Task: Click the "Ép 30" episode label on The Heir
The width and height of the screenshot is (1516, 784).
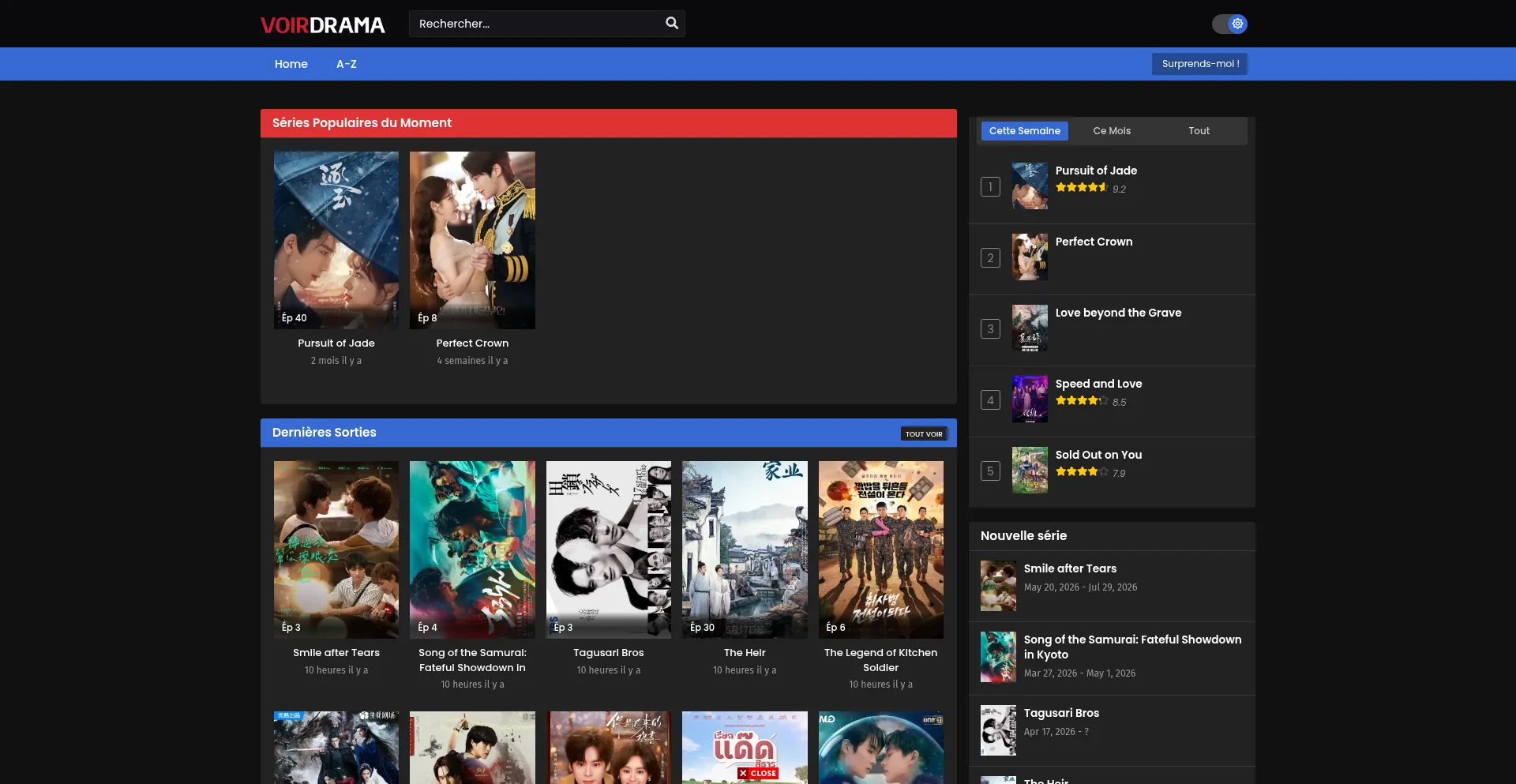Action: click(702, 628)
